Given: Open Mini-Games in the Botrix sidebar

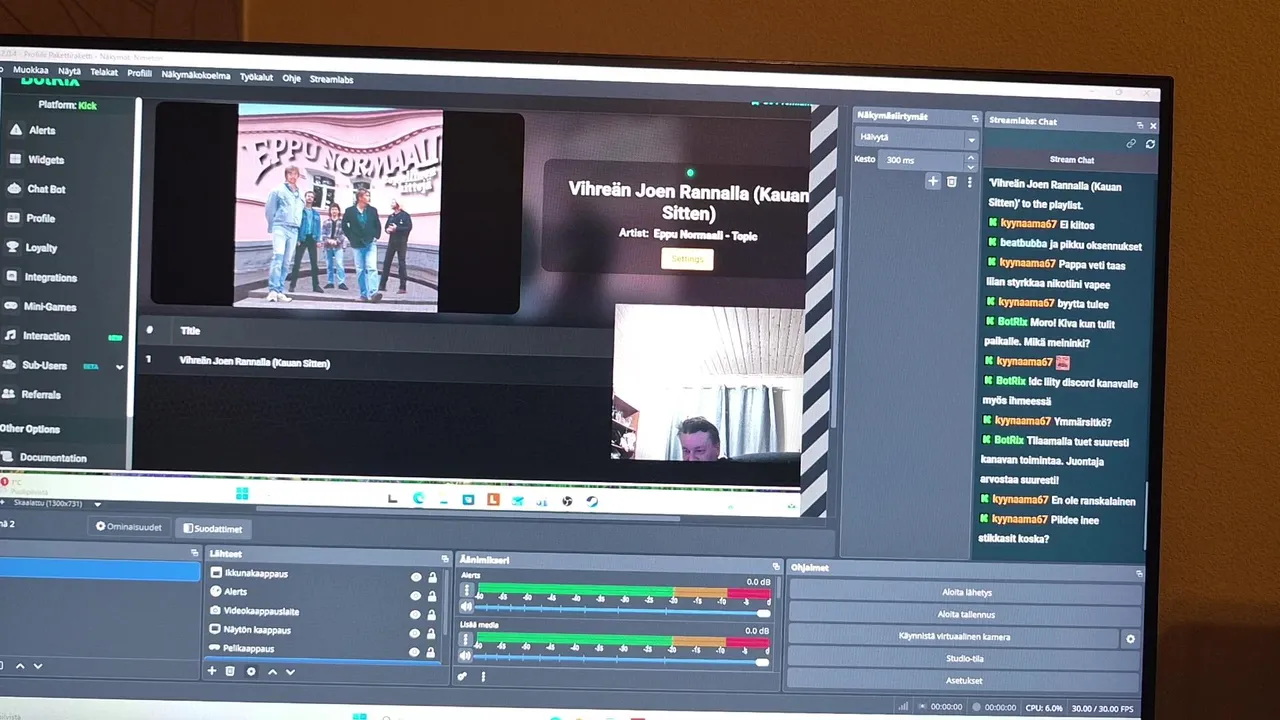Looking at the screenshot, I should click(x=50, y=307).
